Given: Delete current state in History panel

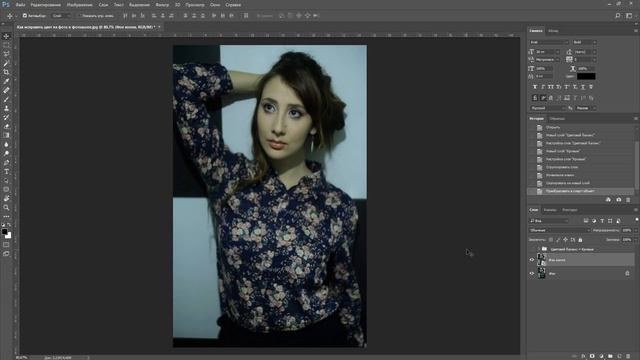Looking at the screenshot, I should click(628, 200).
